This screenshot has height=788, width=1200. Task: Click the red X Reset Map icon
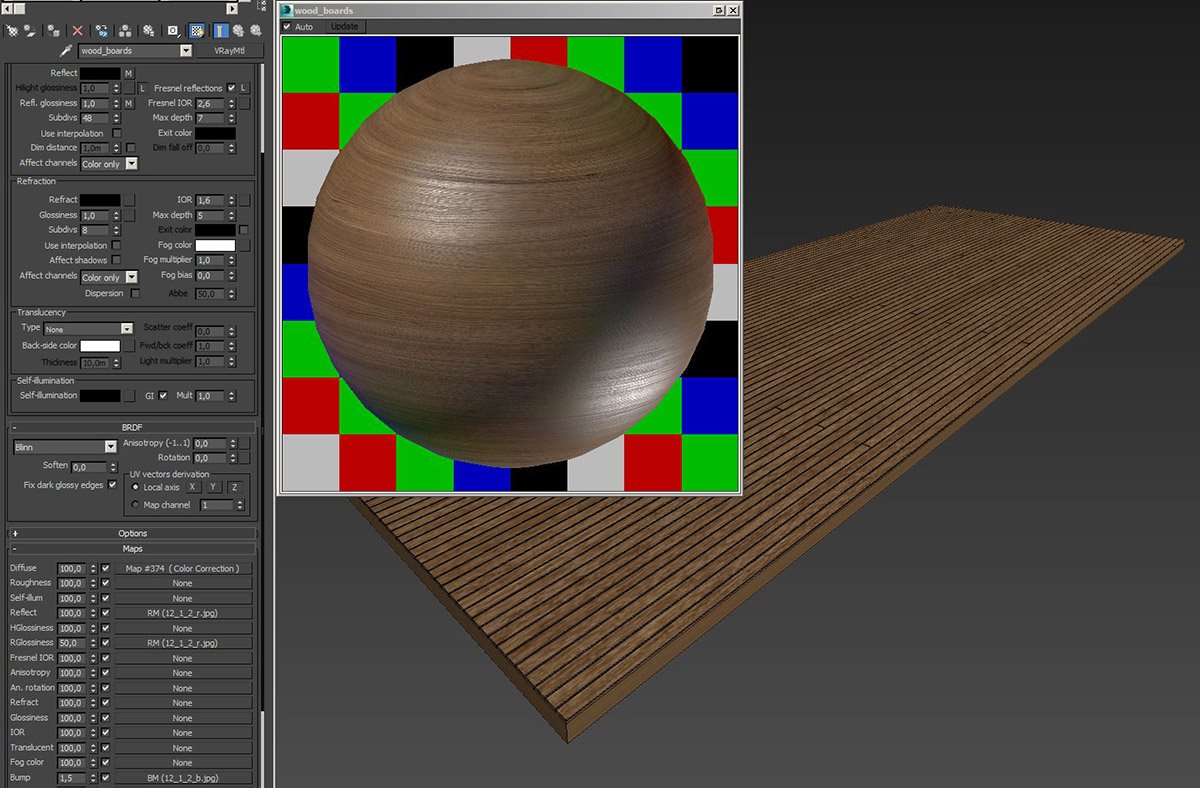point(77,31)
